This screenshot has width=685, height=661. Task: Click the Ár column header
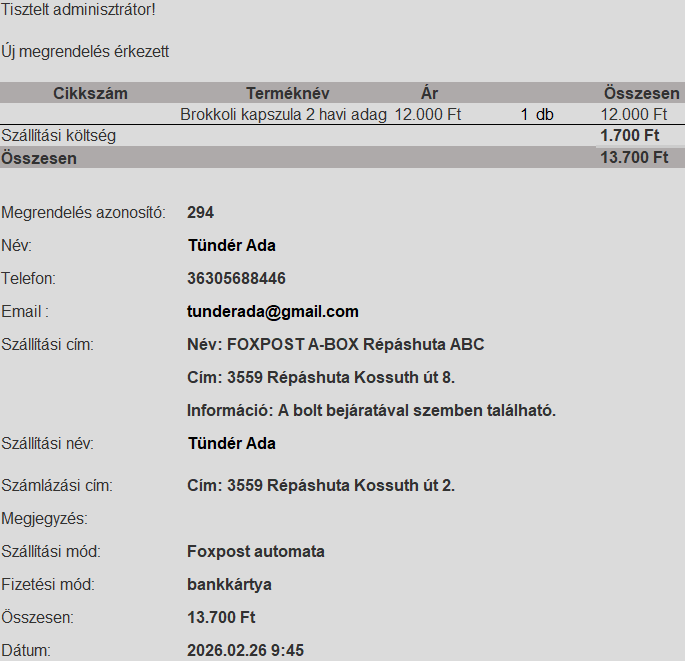(x=429, y=93)
